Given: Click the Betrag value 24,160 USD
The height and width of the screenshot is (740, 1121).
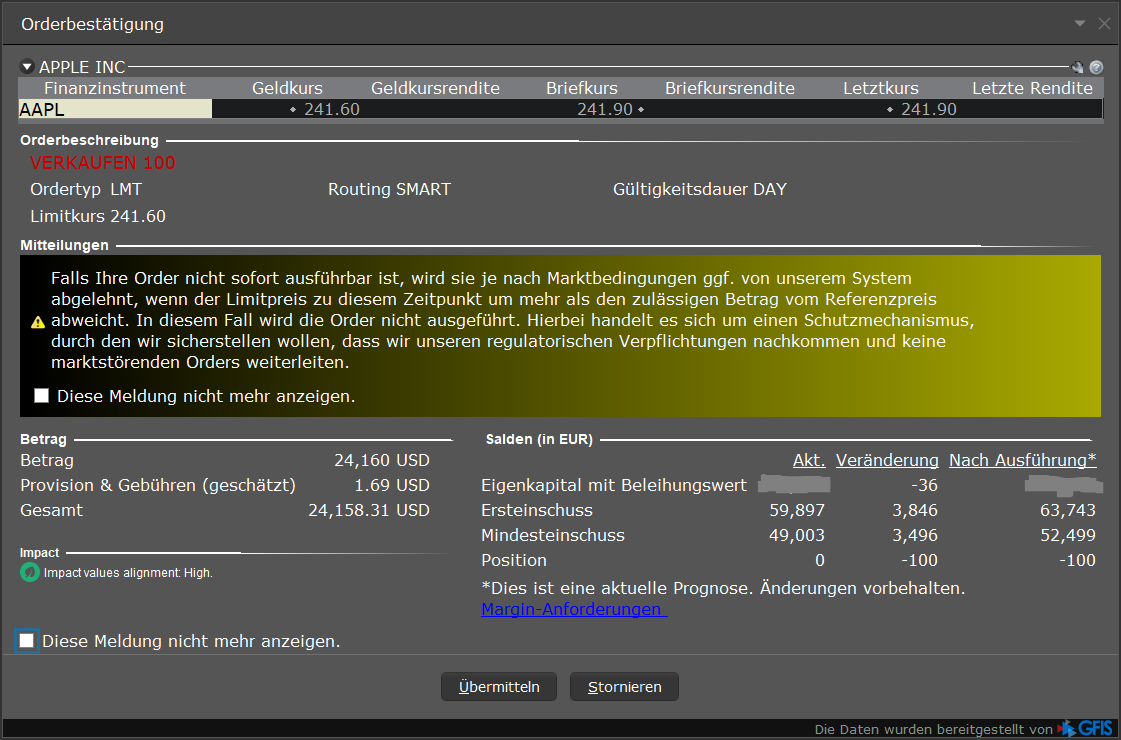Looking at the screenshot, I should coord(382,460).
